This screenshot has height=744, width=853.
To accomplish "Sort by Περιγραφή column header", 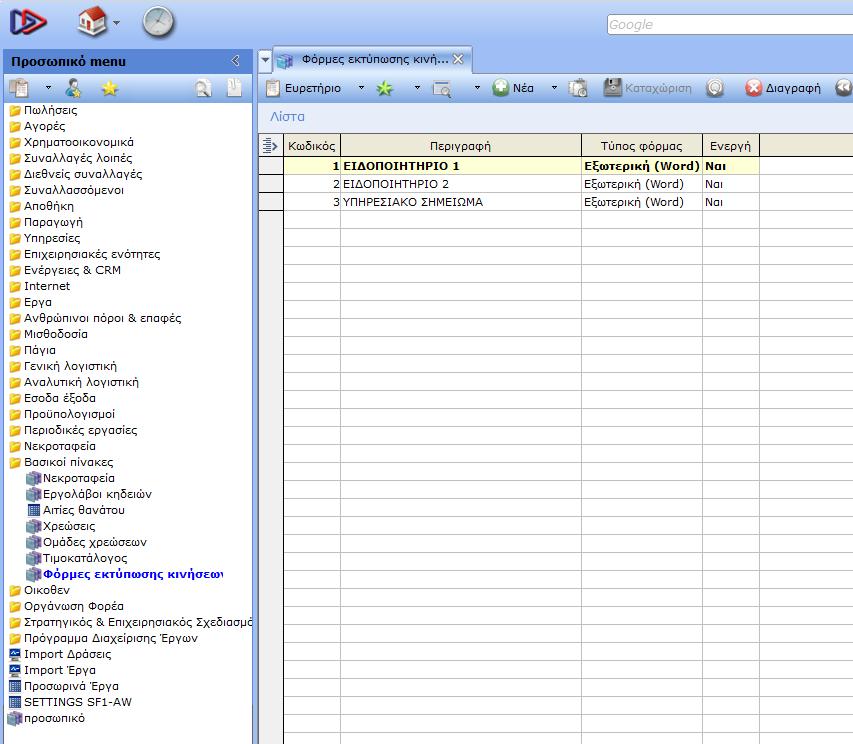I will 460,146.
